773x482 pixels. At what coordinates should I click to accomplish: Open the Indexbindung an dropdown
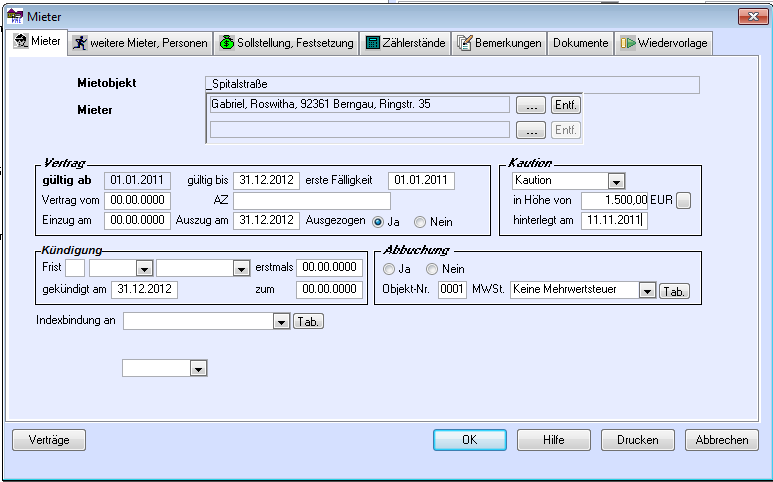coord(280,321)
